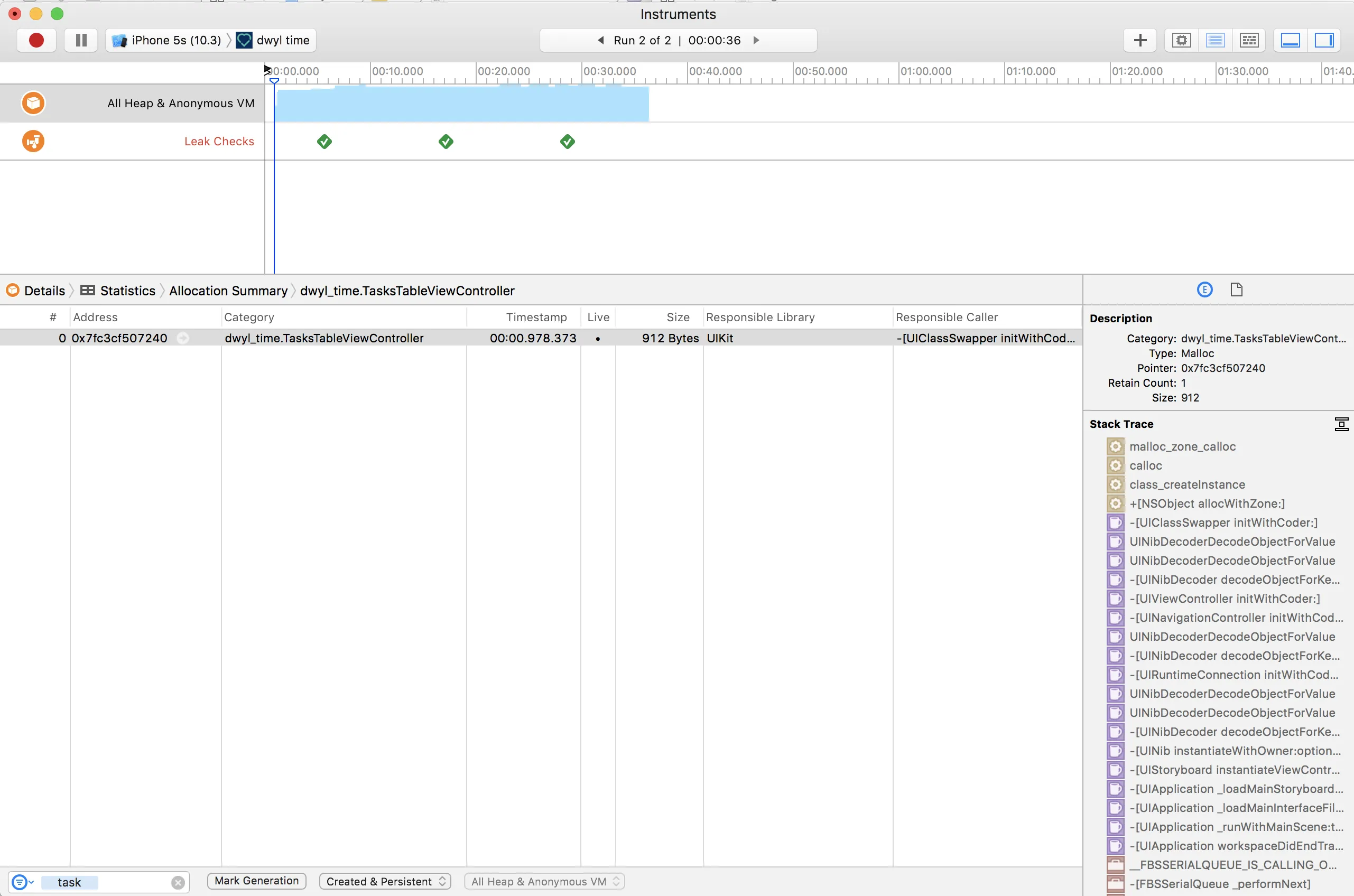Open the Record Settings document icon
The width and height of the screenshot is (1354, 896).
point(1236,290)
